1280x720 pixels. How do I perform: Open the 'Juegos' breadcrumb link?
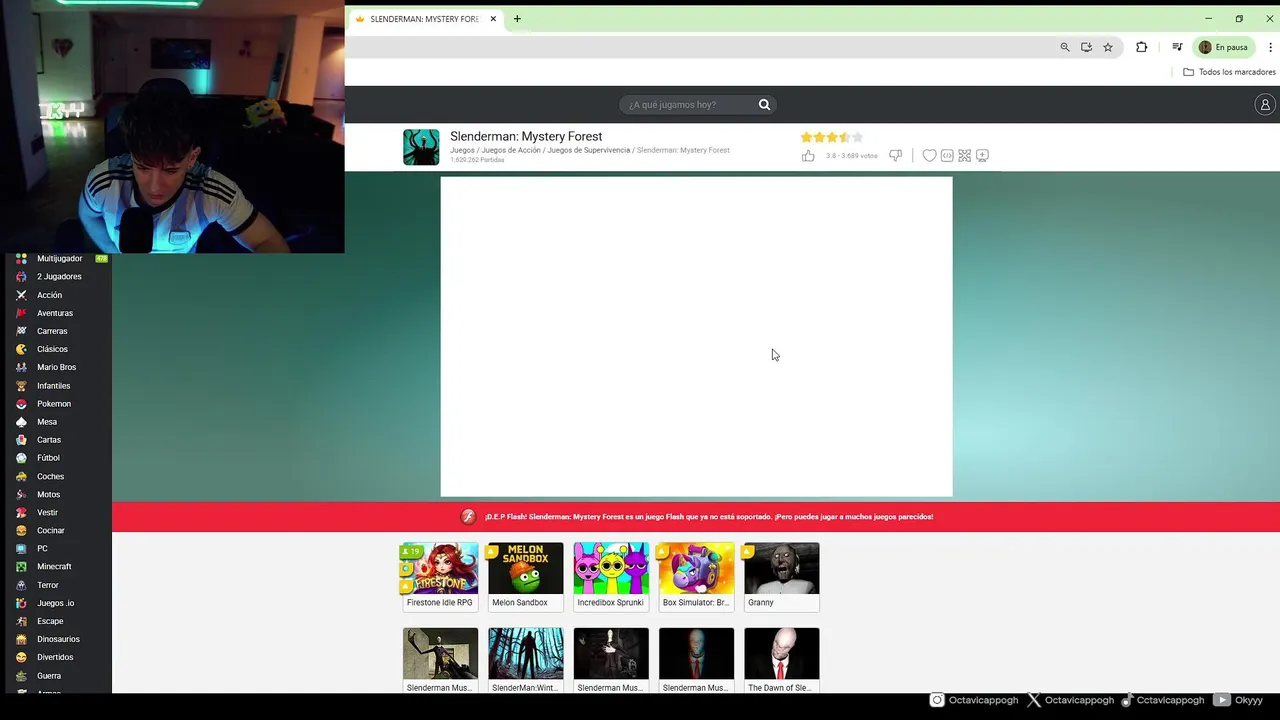pos(462,150)
